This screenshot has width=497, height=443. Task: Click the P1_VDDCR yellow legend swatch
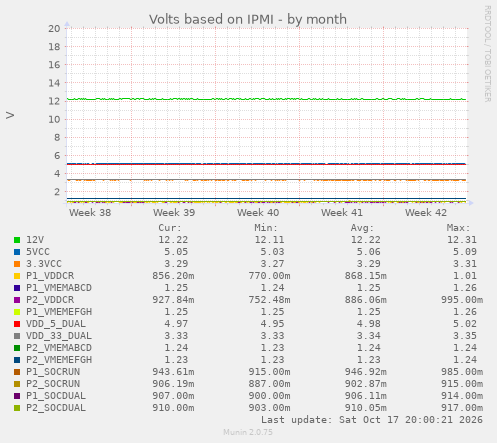(x=17, y=276)
